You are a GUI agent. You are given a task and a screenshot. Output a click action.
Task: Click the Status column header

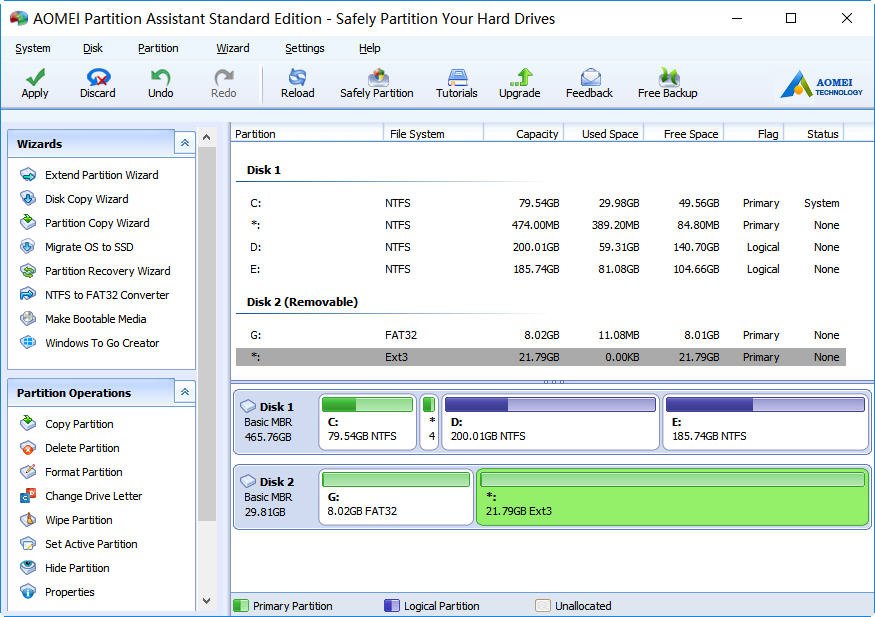(x=815, y=134)
